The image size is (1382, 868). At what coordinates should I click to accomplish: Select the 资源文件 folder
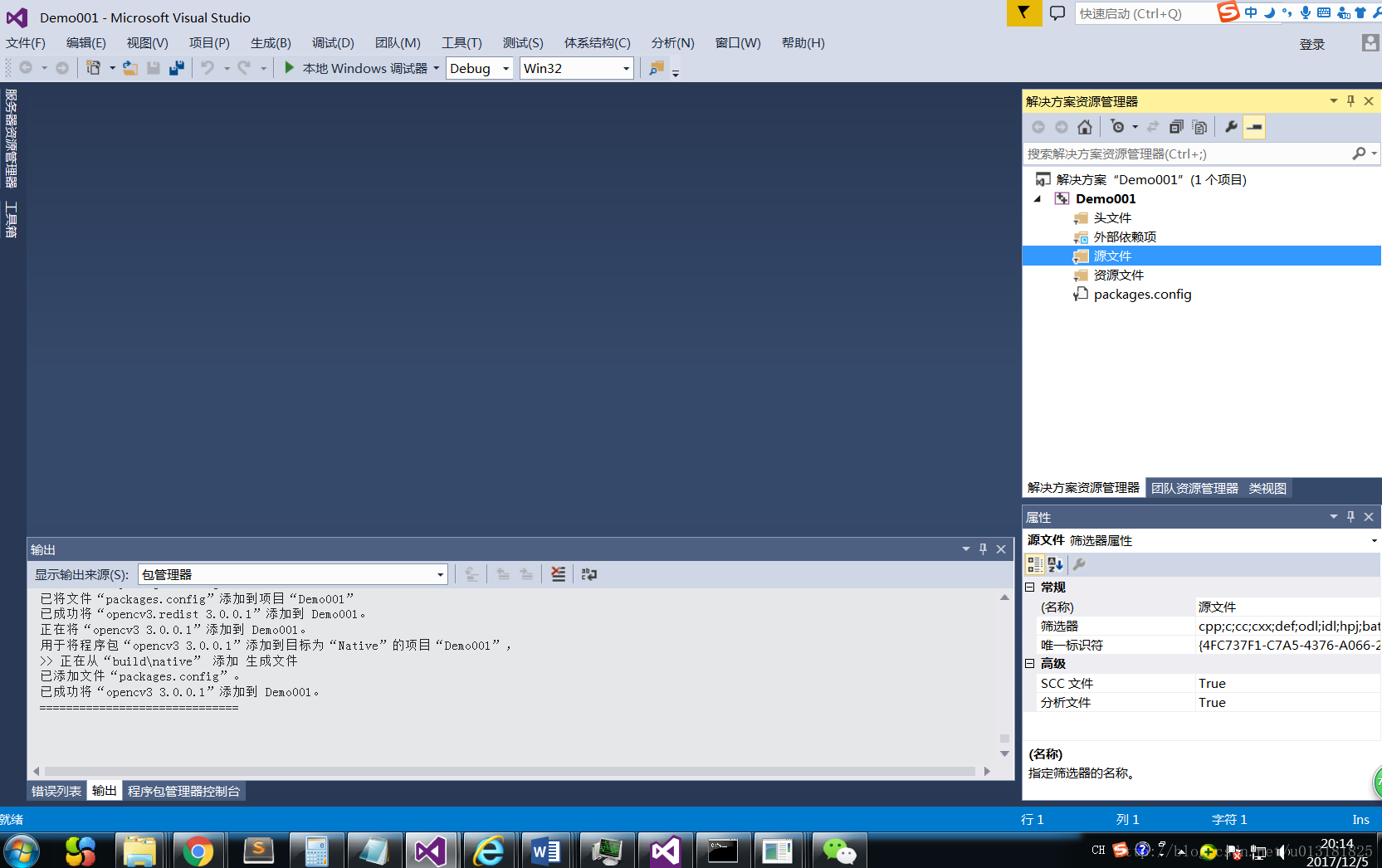(1118, 275)
